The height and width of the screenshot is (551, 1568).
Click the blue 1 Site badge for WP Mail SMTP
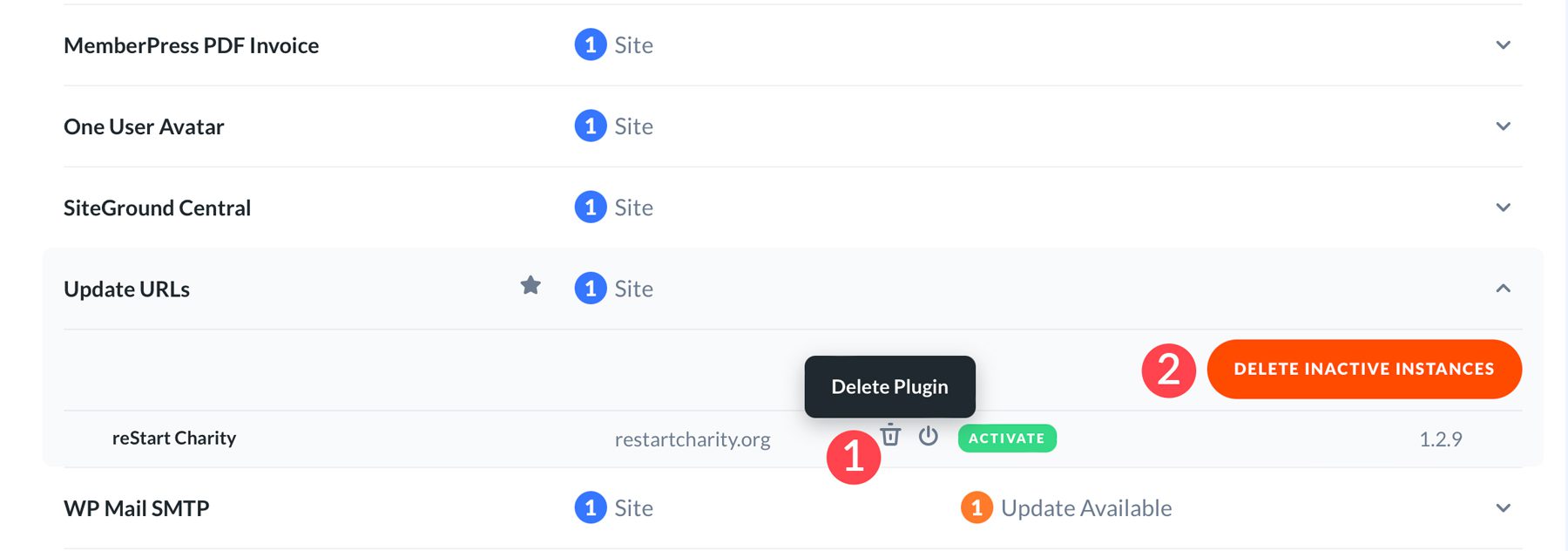tap(591, 507)
